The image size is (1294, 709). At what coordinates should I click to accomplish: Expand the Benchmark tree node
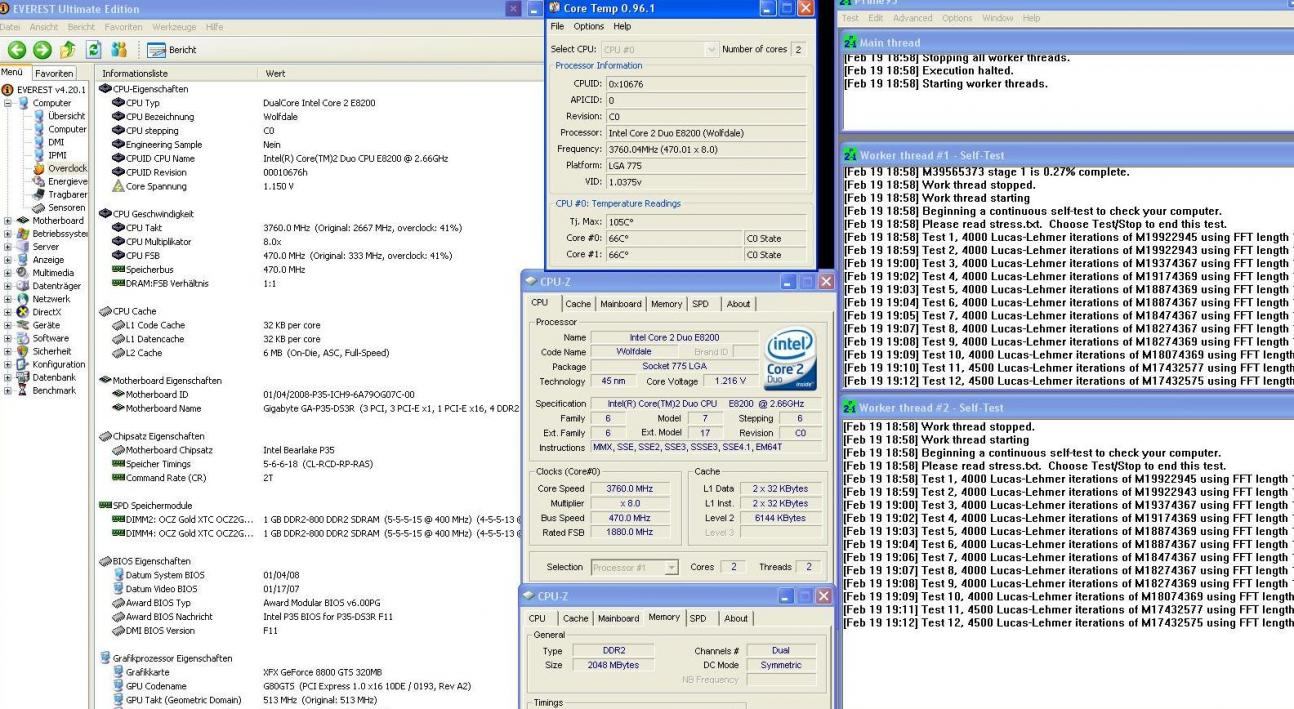tap(9, 390)
